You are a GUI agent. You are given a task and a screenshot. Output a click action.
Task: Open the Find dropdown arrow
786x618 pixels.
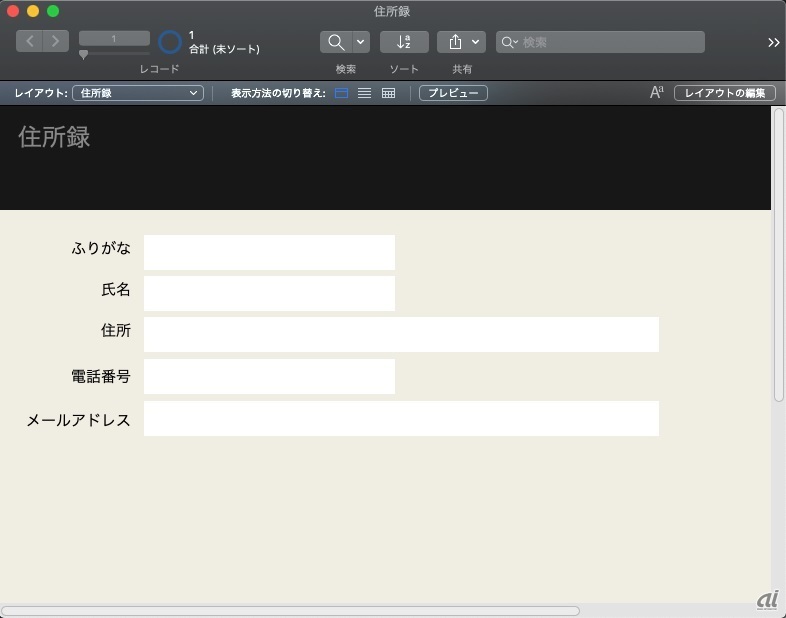(x=361, y=42)
